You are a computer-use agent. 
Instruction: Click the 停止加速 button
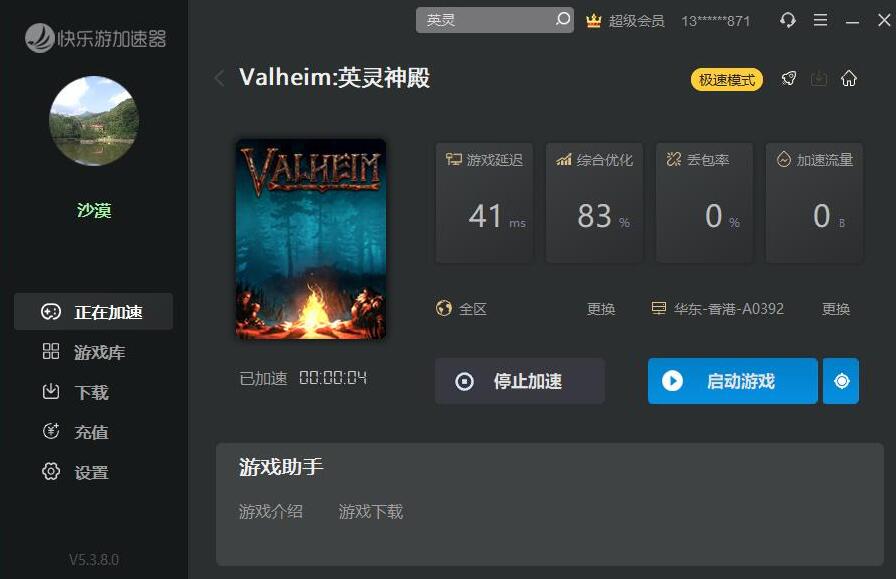point(519,381)
